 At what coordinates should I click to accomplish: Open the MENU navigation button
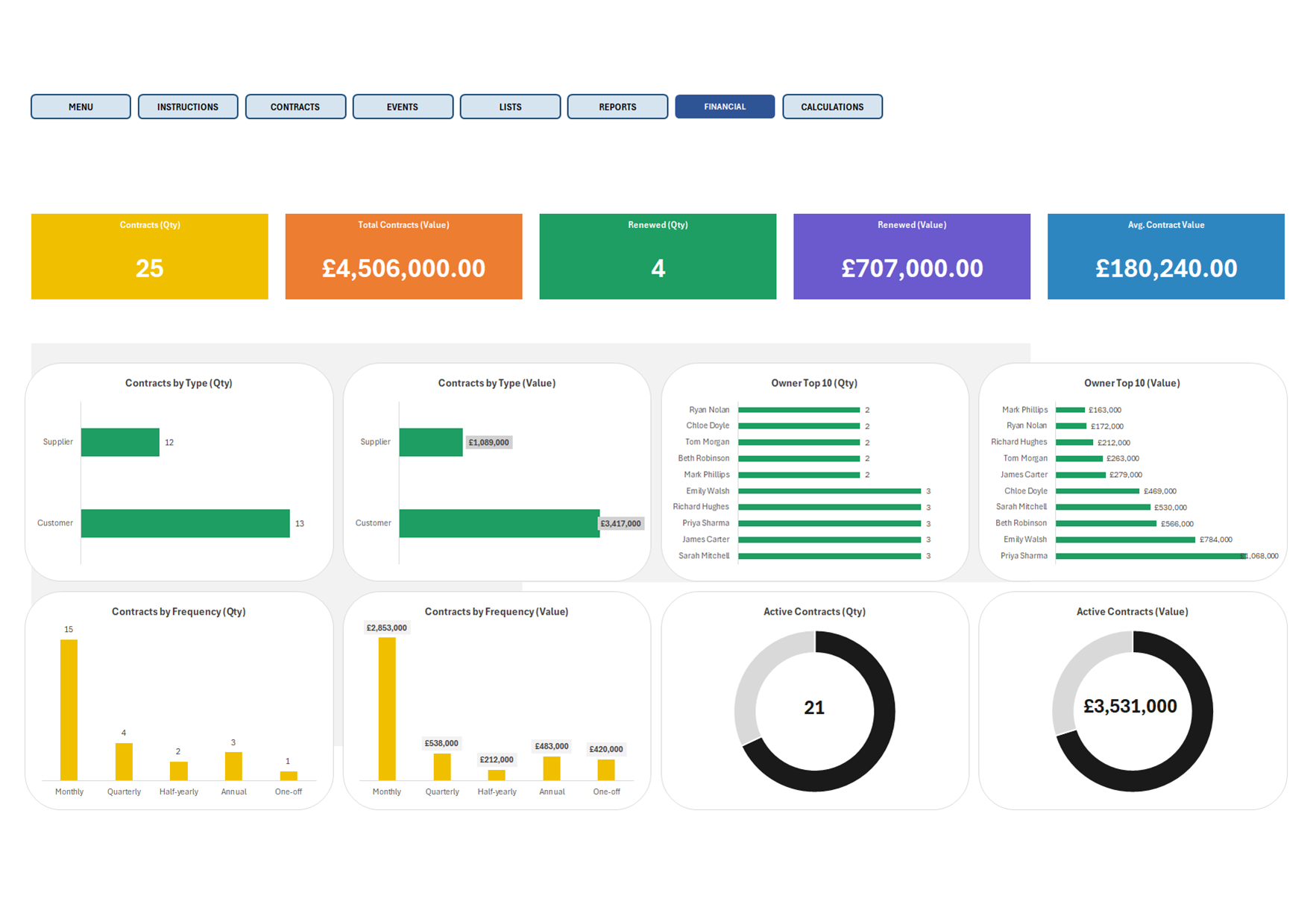[81, 107]
